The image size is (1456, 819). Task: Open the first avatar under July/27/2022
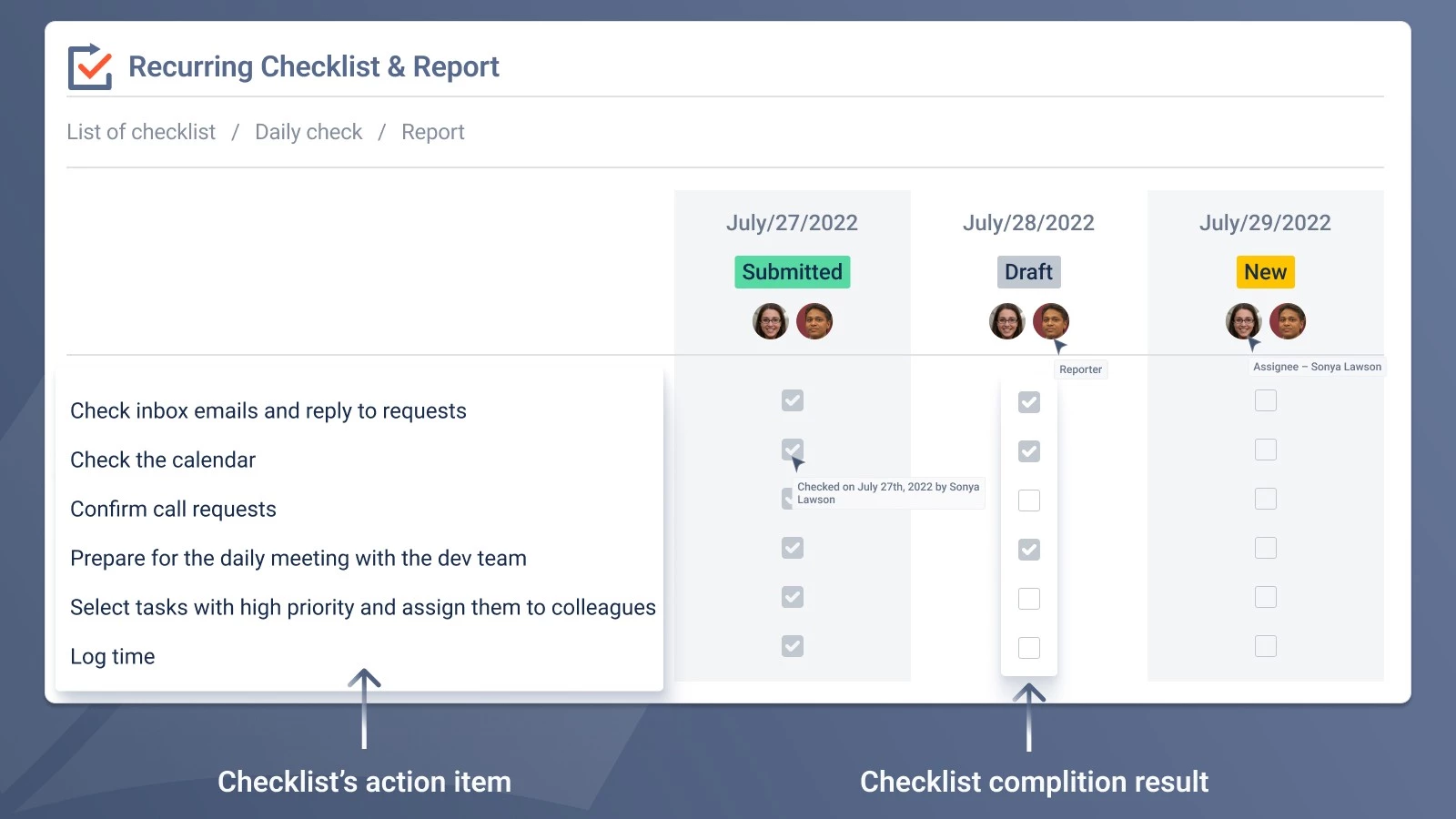click(x=770, y=320)
